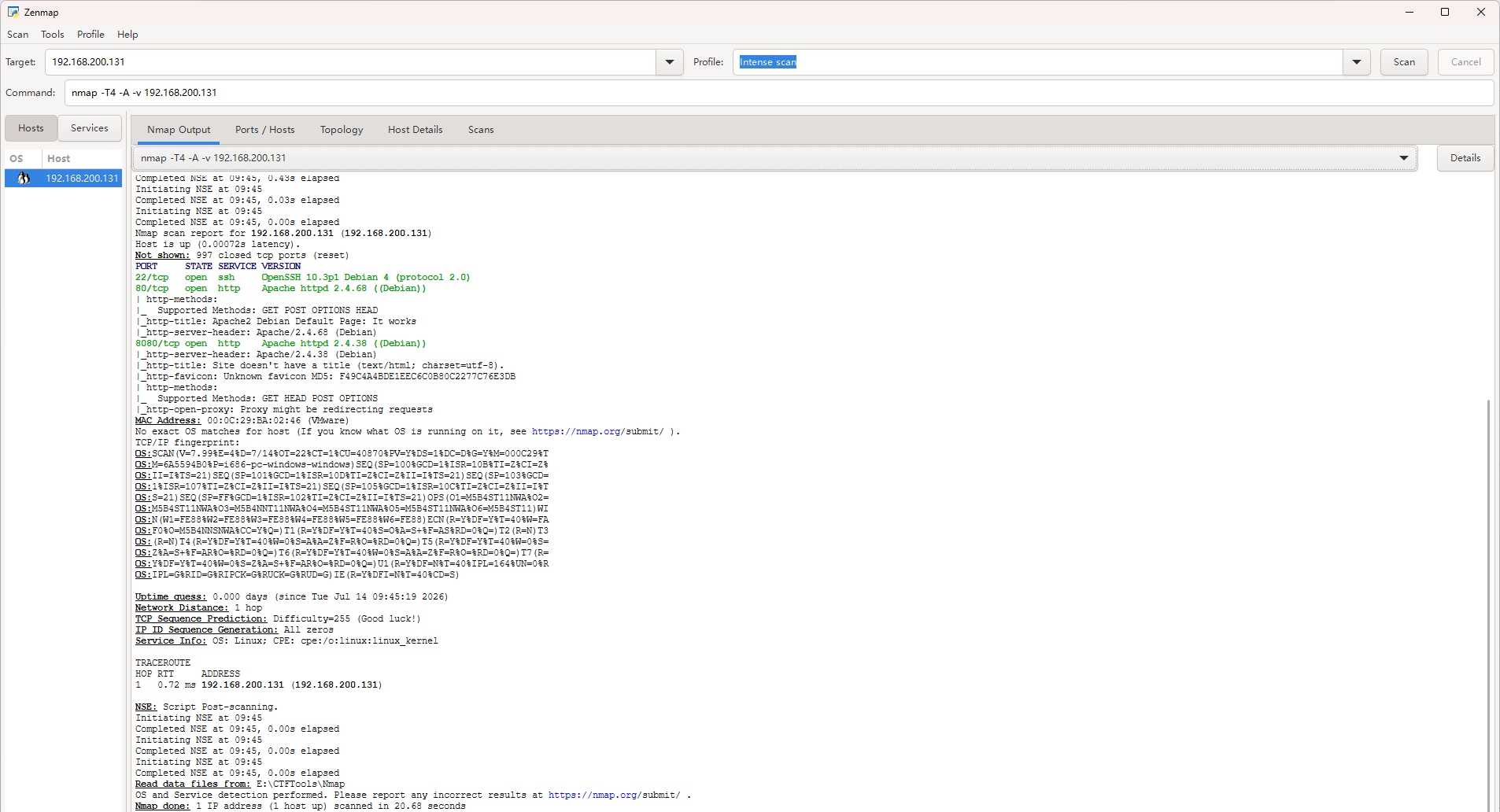The image size is (1500, 812).
Task: Click the Target input field
Action: [x=350, y=62]
